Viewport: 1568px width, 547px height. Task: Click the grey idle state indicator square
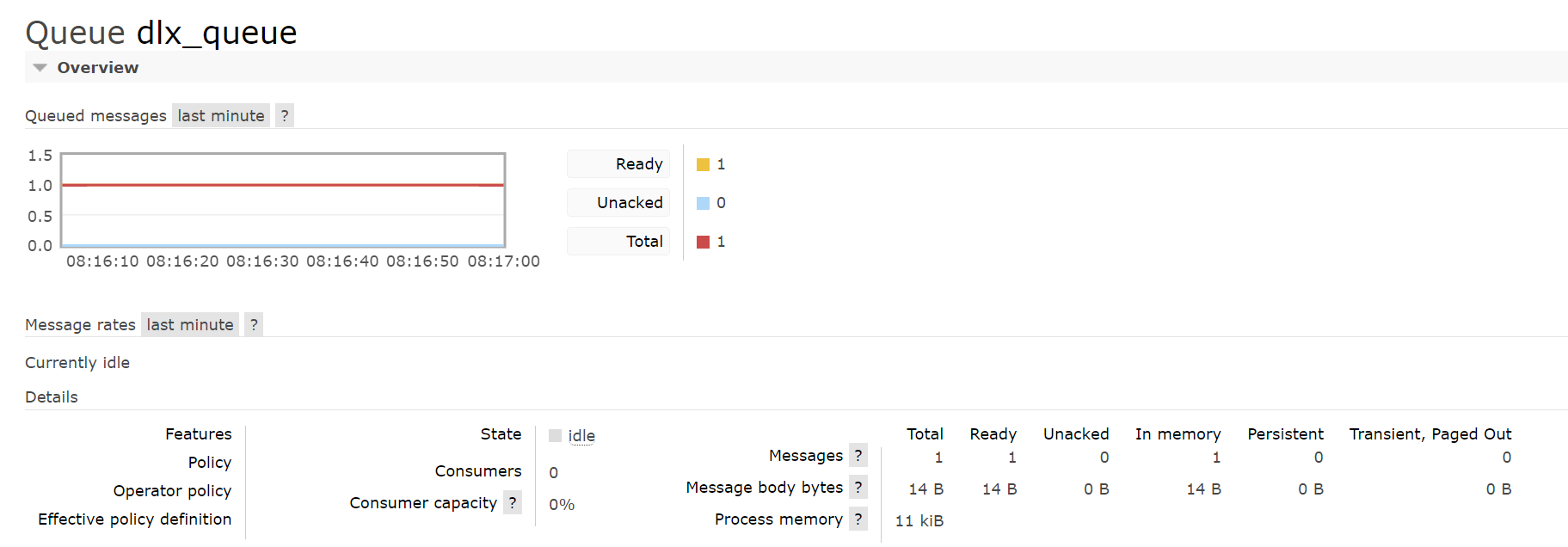pos(556,436)
